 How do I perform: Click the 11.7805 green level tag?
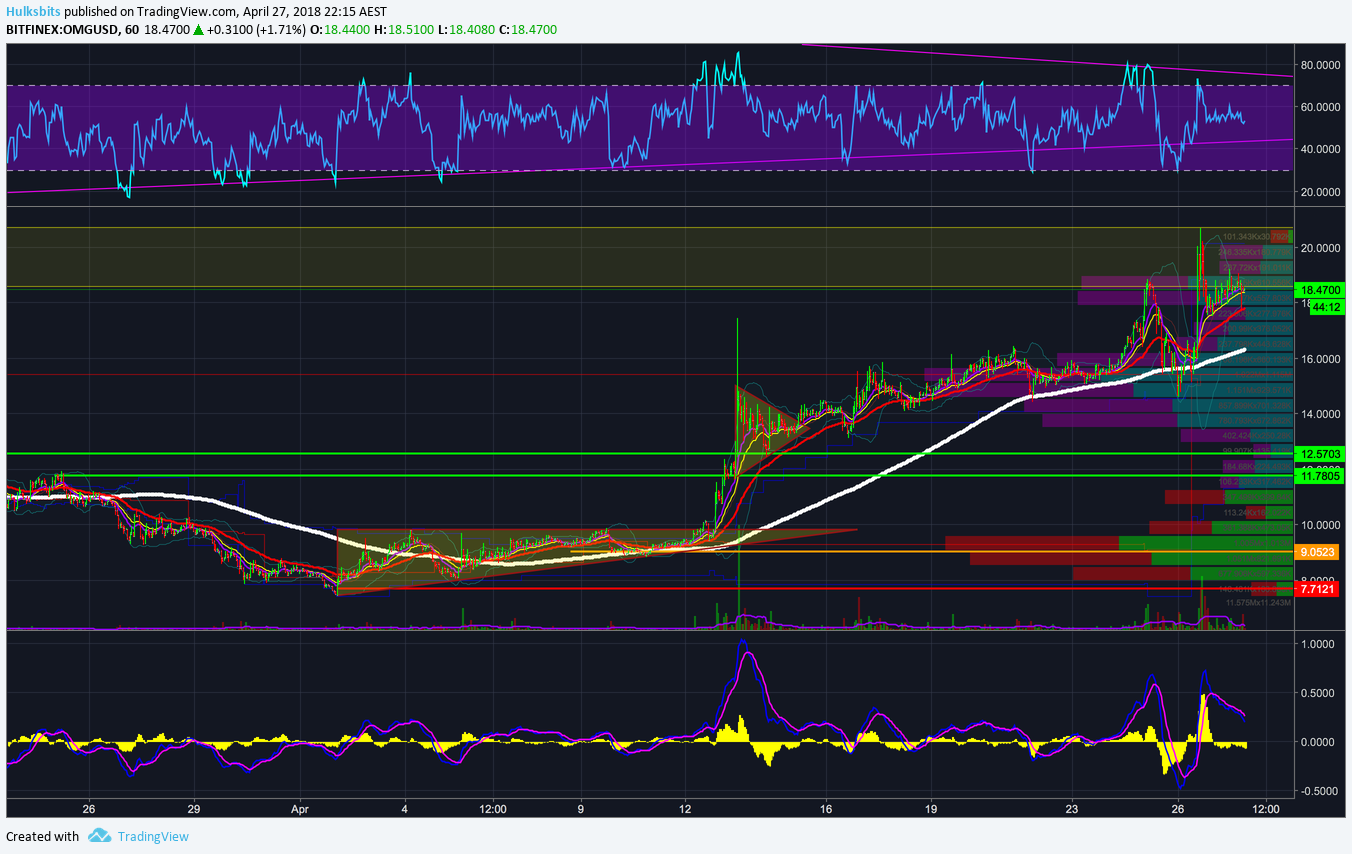tap(1321, 477)
